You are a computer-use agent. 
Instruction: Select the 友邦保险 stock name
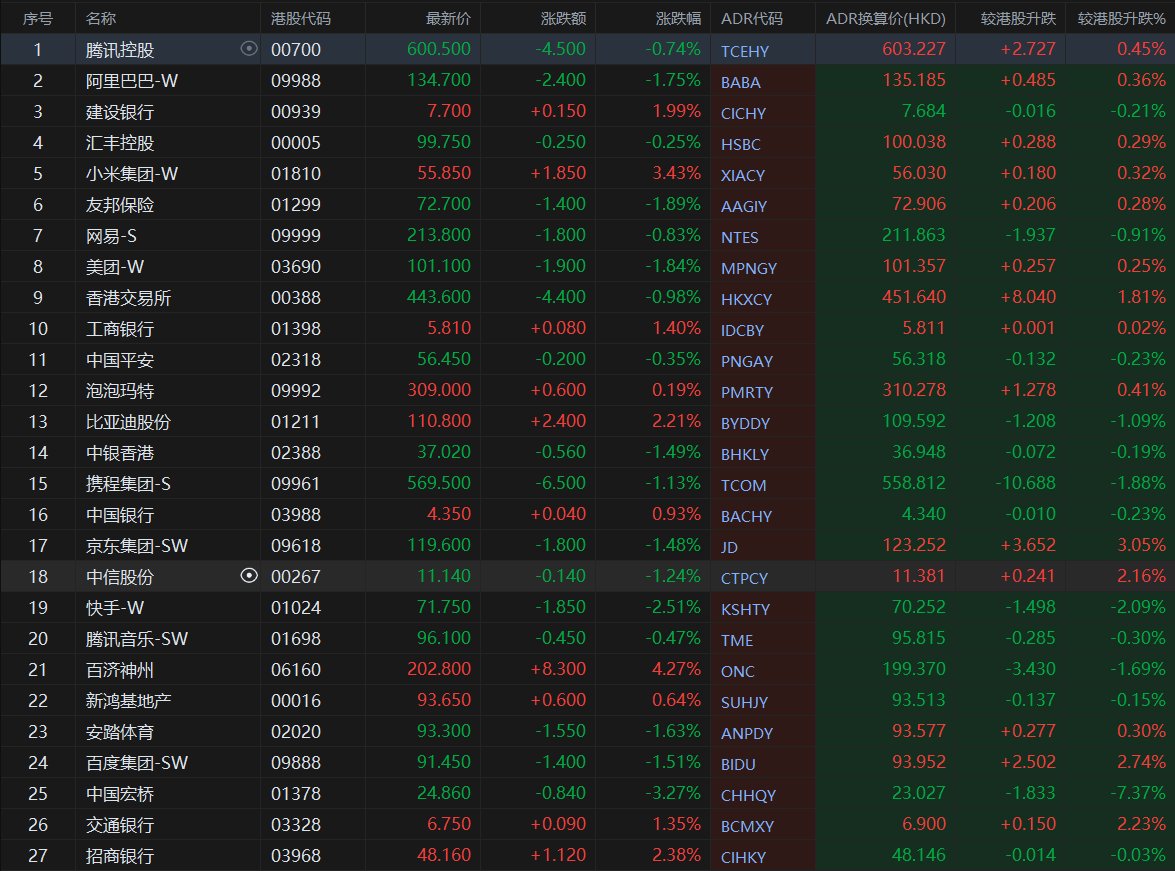tap(120, 205)
